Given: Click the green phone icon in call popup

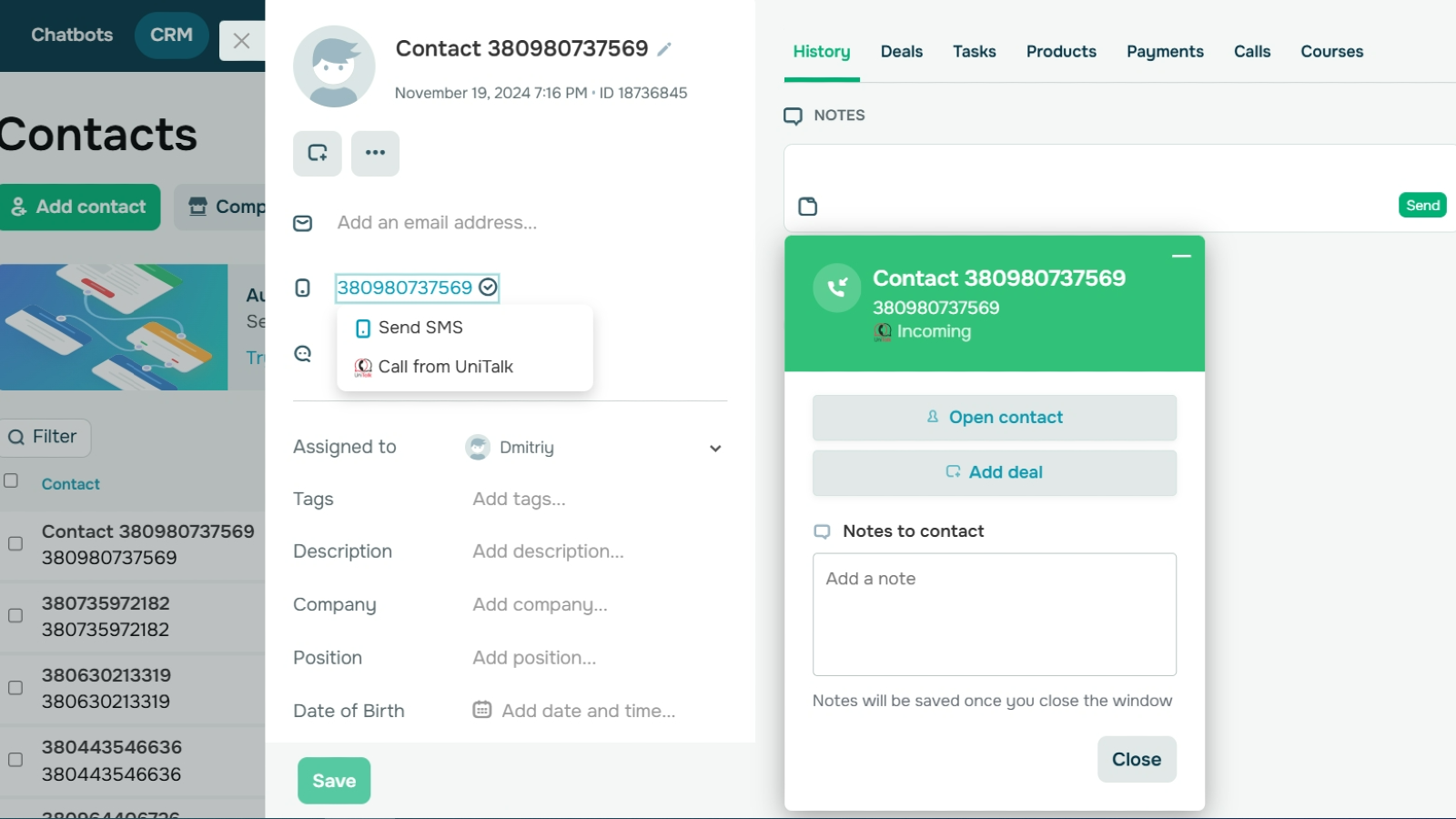Looking at the screenshot, I should point(836,288).
